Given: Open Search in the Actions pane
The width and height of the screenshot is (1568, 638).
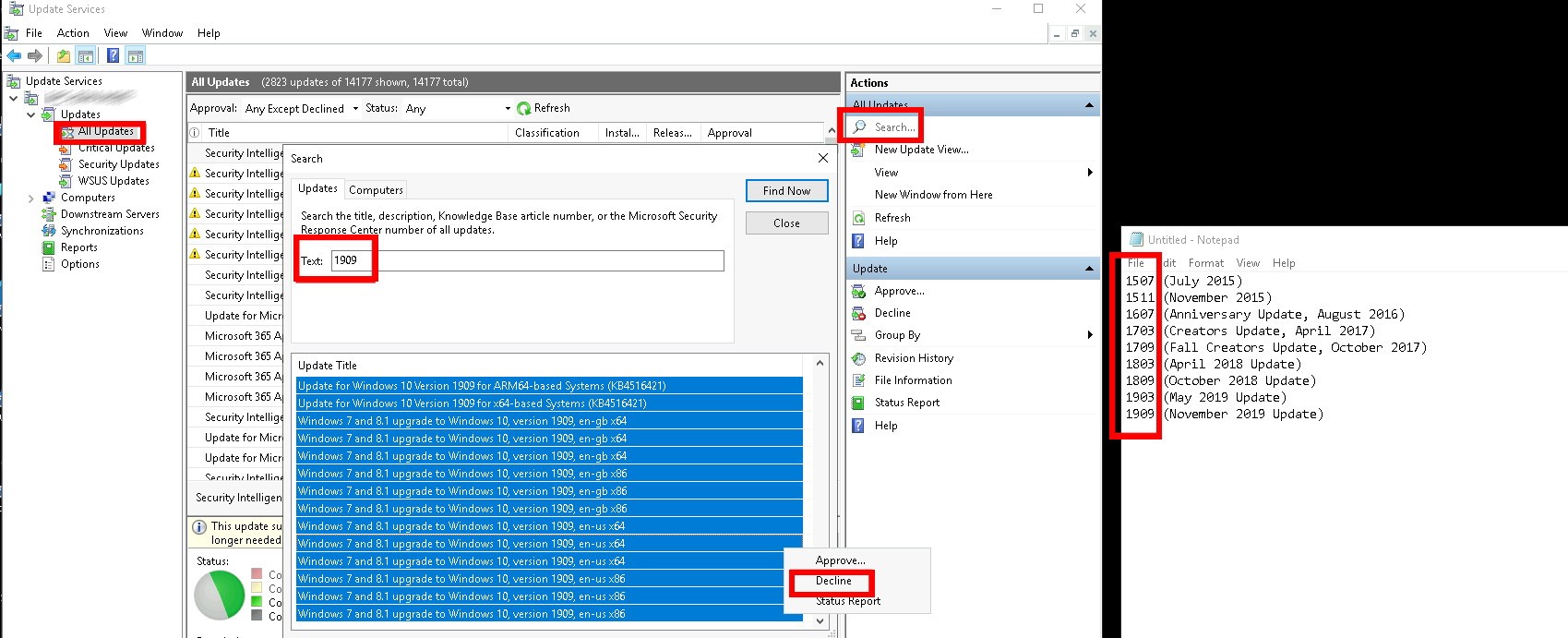Looking at the screenshot, I should click(x=893, y=127).
